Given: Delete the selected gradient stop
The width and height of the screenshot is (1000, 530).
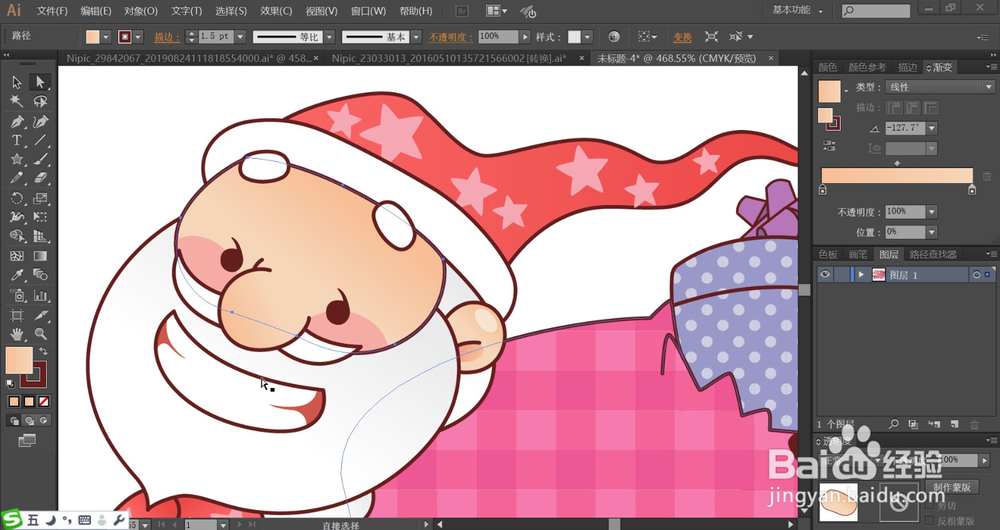Looking at the screenshot, I should pyautogui.click(x=987, y=176).
